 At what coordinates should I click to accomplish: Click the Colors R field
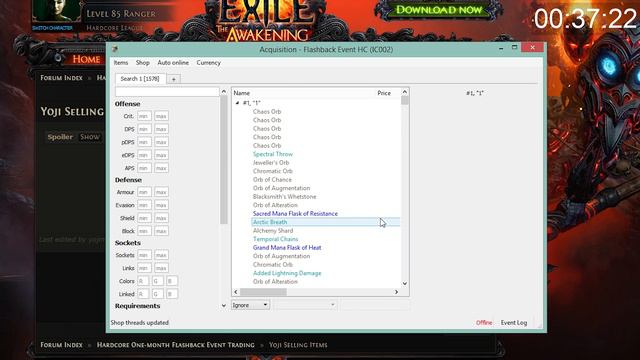[143, 281]
